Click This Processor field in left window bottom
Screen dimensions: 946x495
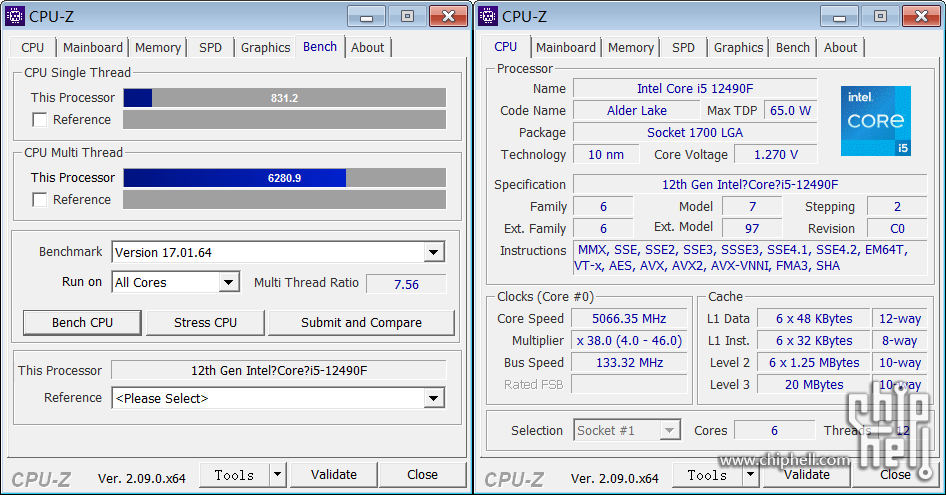pos(279,371)
